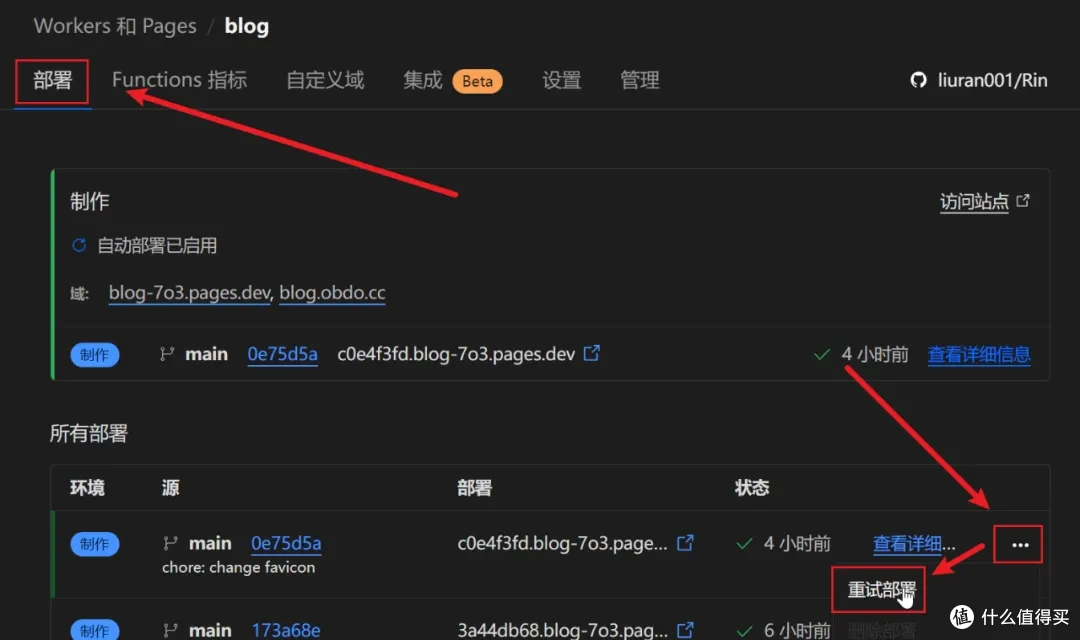Open the 自定义域 tab
Image resolution: width=1080 pixels, height=640 pixels.
pos(325,80)
